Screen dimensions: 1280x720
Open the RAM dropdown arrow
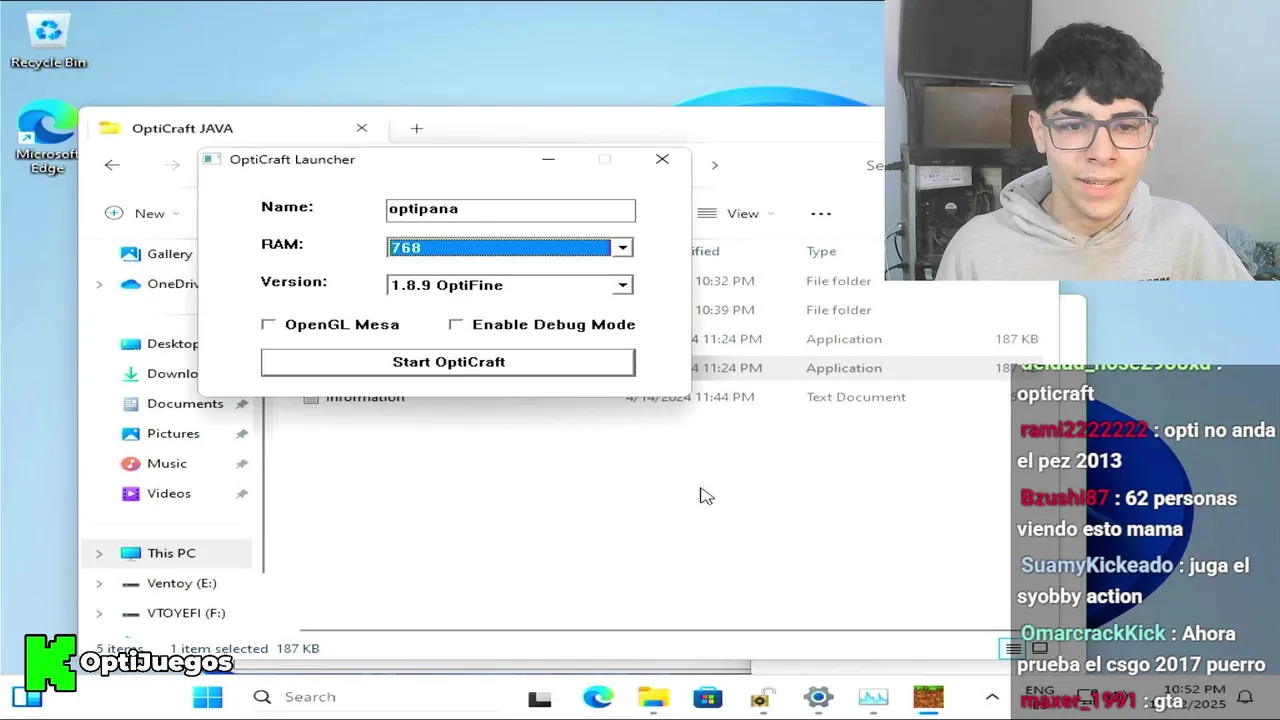point(622,248)
